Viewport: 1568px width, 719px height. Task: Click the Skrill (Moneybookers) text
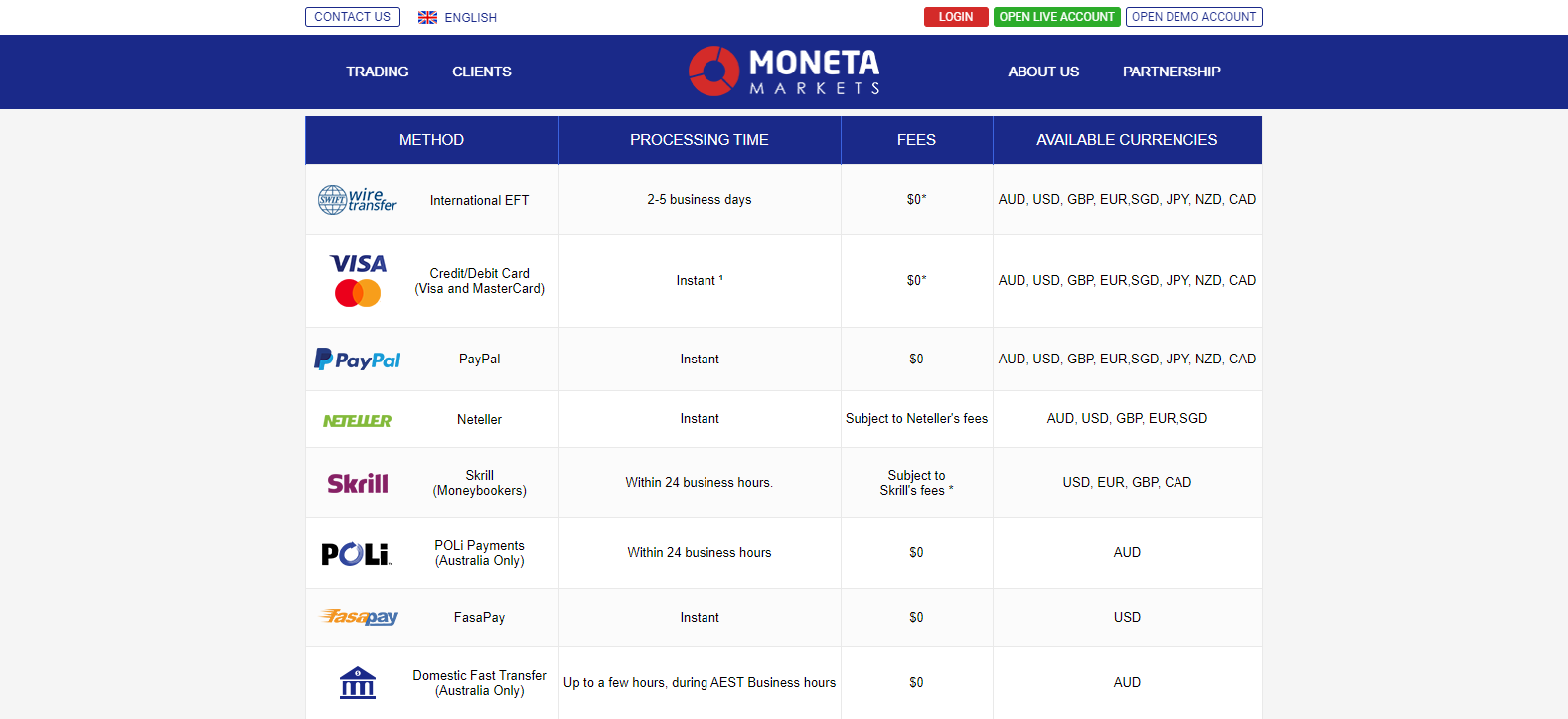tap(480, 483)
